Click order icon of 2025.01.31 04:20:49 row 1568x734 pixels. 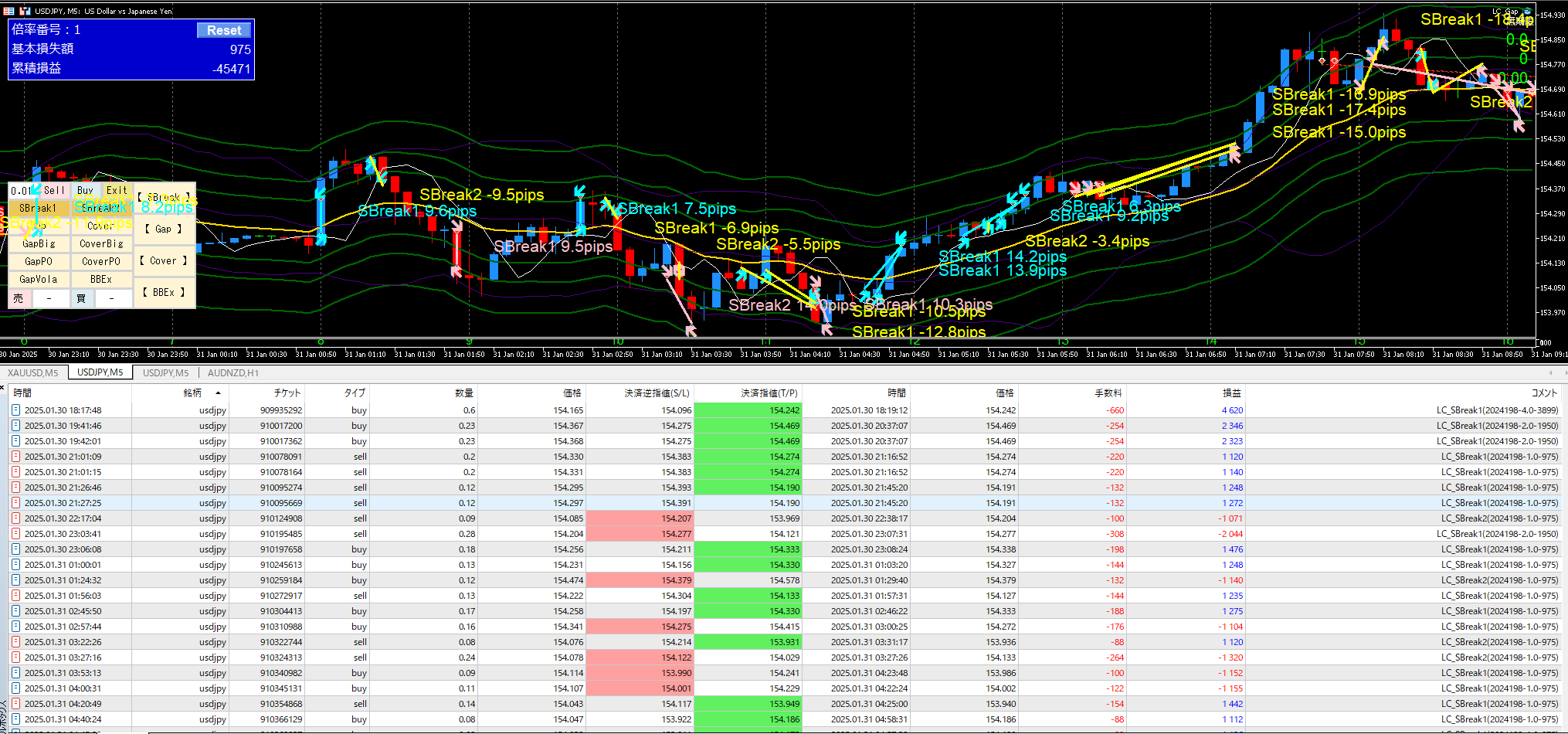pos(15,704)
